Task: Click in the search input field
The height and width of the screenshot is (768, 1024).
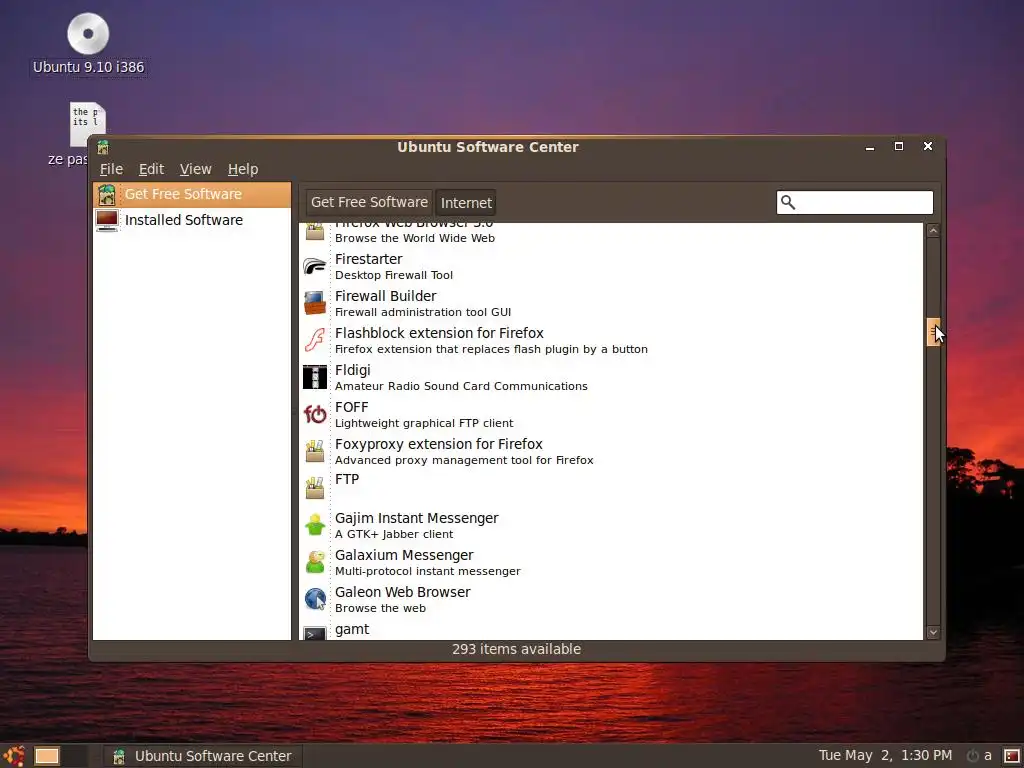Action: (854, 202)
